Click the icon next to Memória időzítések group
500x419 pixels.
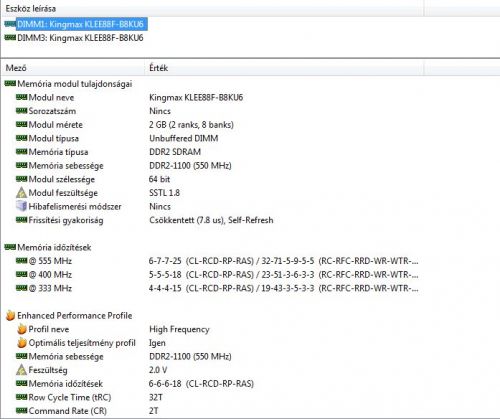(x=10, y=247)
